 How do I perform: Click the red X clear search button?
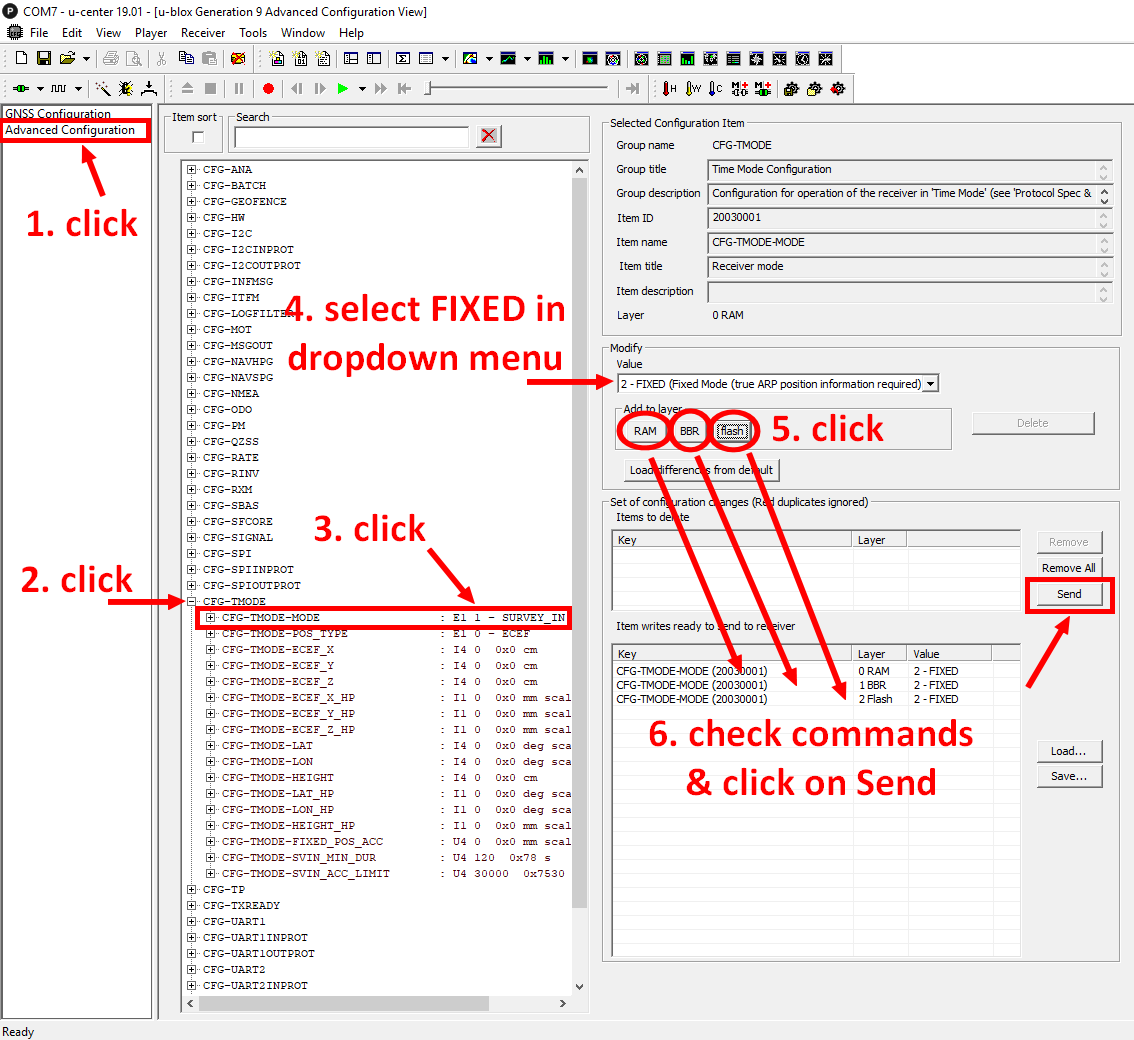489,136
